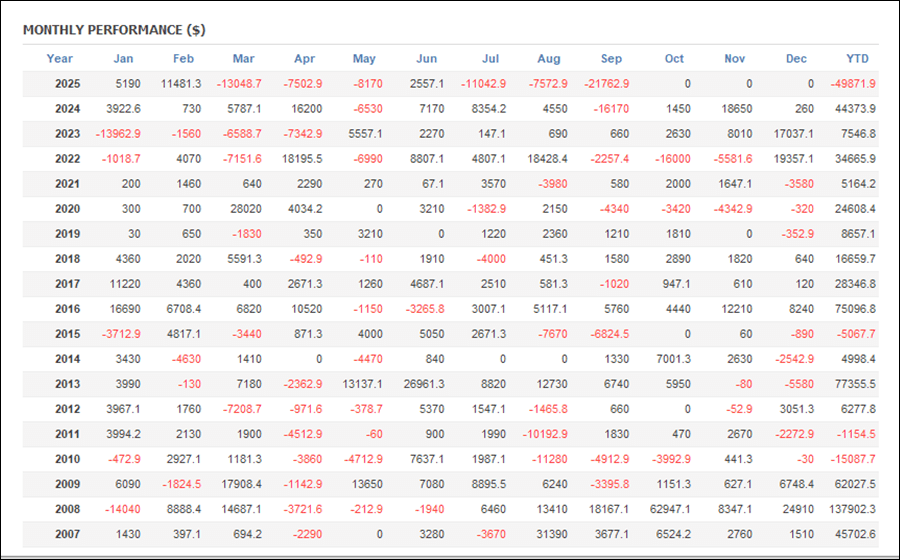The height and width of the screenshot is (560, 900).
Task: Click the Year column header
Action: pos(60,58)
